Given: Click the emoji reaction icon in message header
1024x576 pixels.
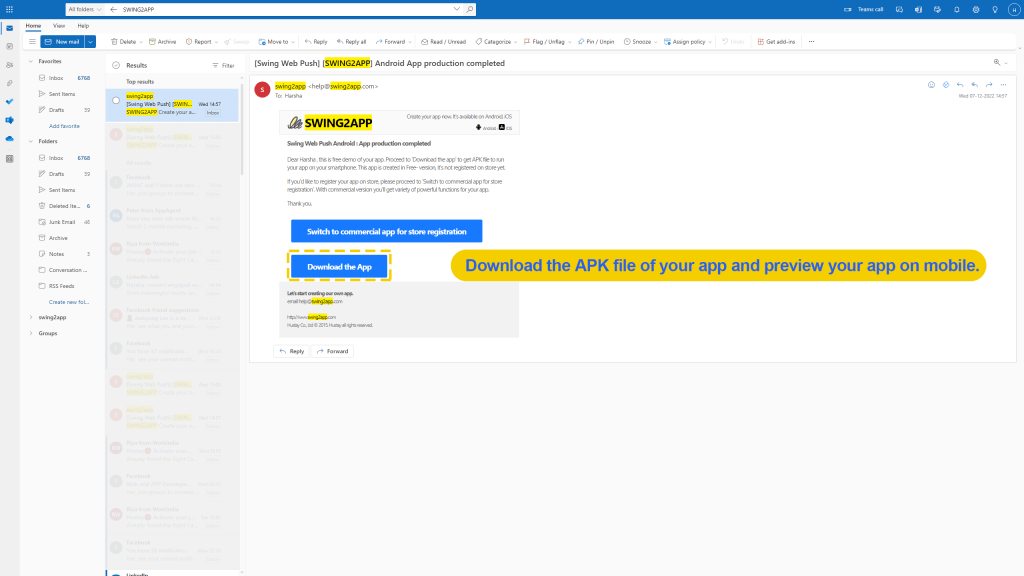Looking at the screenshot, I should point(931,85).
